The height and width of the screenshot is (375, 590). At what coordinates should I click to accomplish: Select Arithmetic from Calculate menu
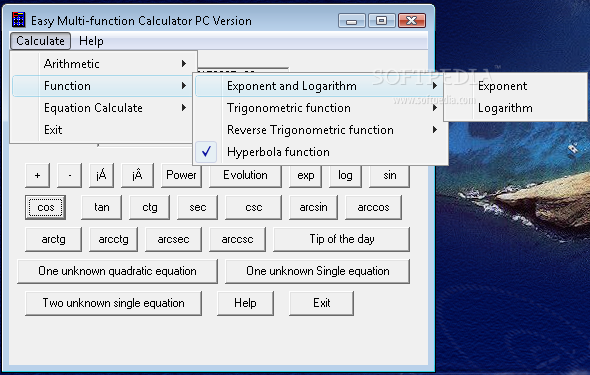[x=103, y=64]
